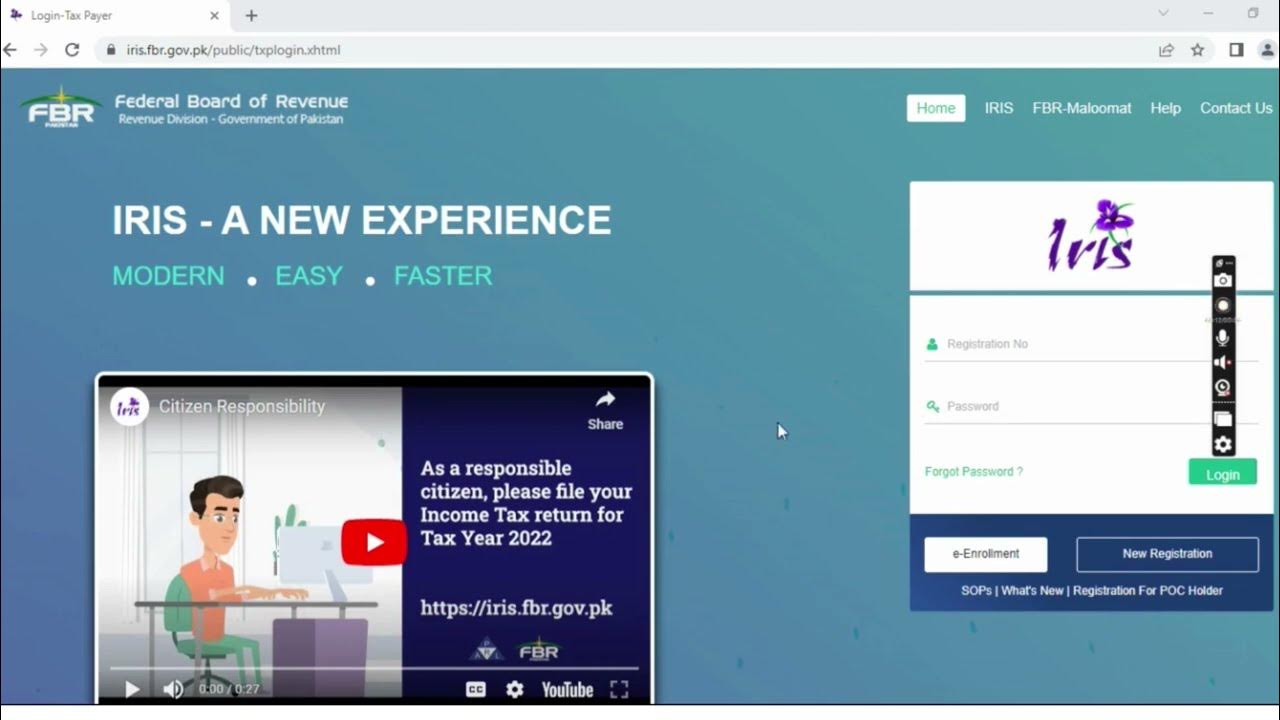The image size is (1280, 720).
Task: Click the Registration No field
Action: (1090, 344)
